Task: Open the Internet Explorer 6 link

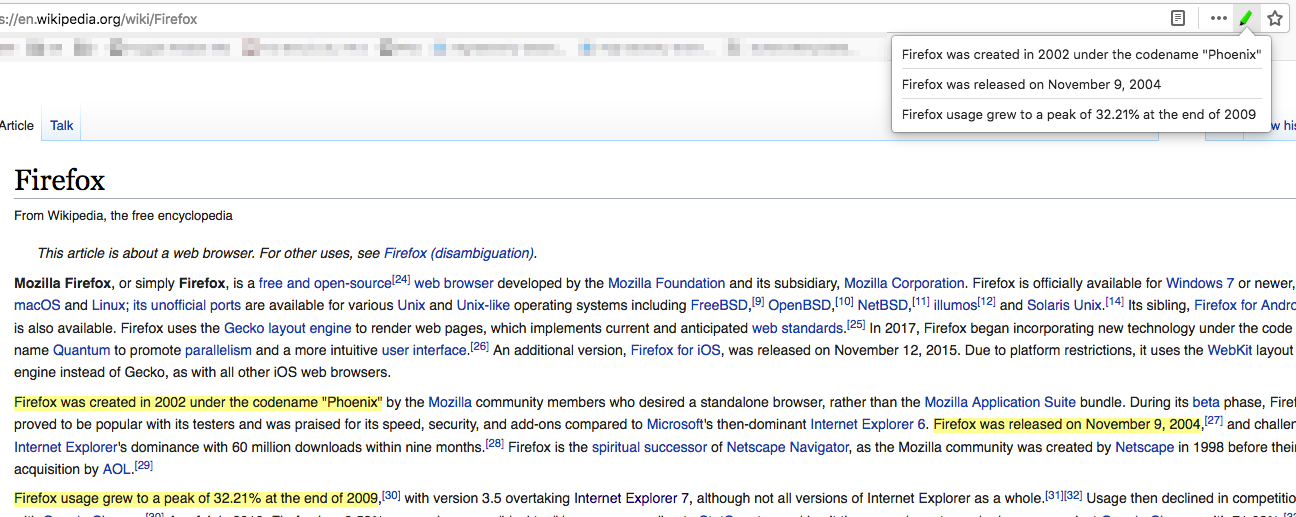Action: point(868,424)
